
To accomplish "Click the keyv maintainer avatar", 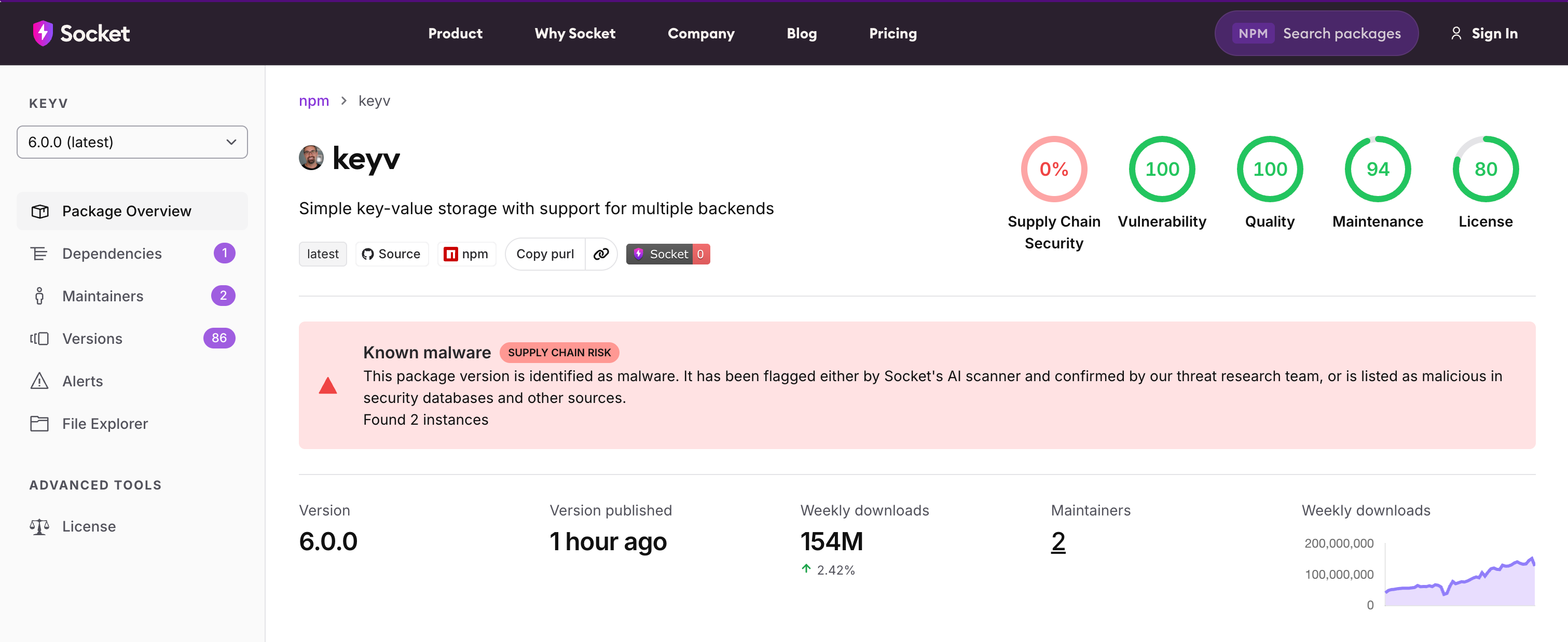I will point(311,158).
